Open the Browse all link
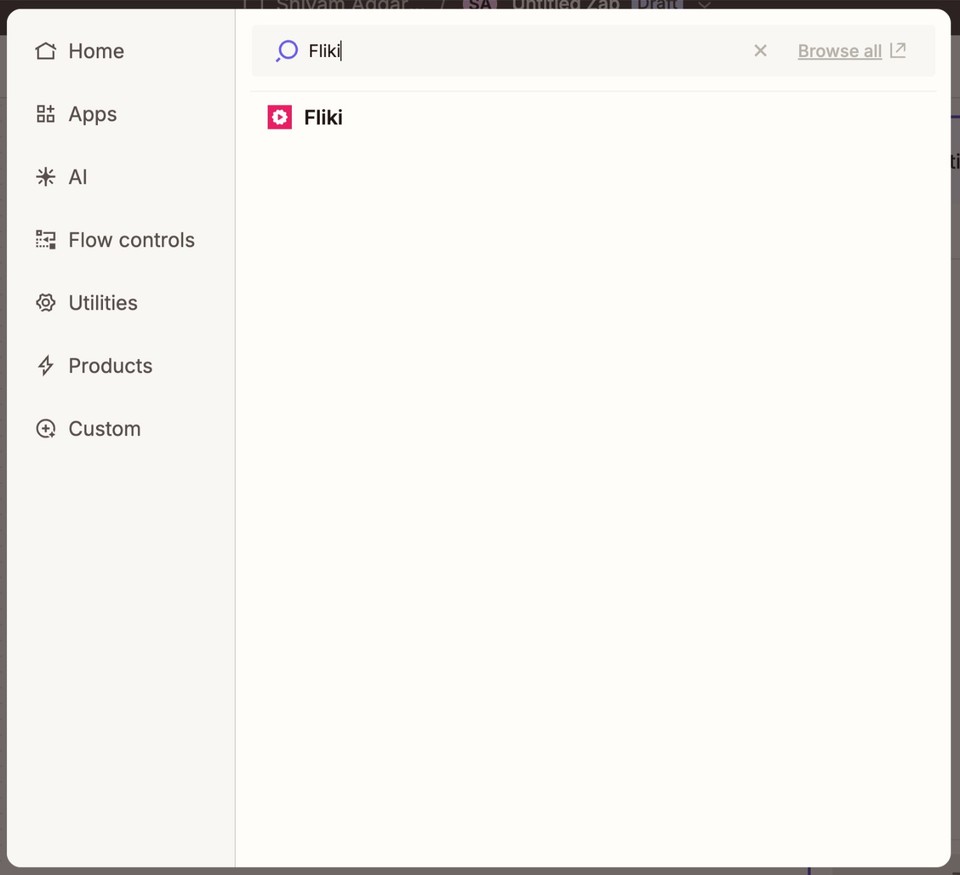The width and height of the screenshot is (960, 875). pyautogui.click(x=840, y=51)
